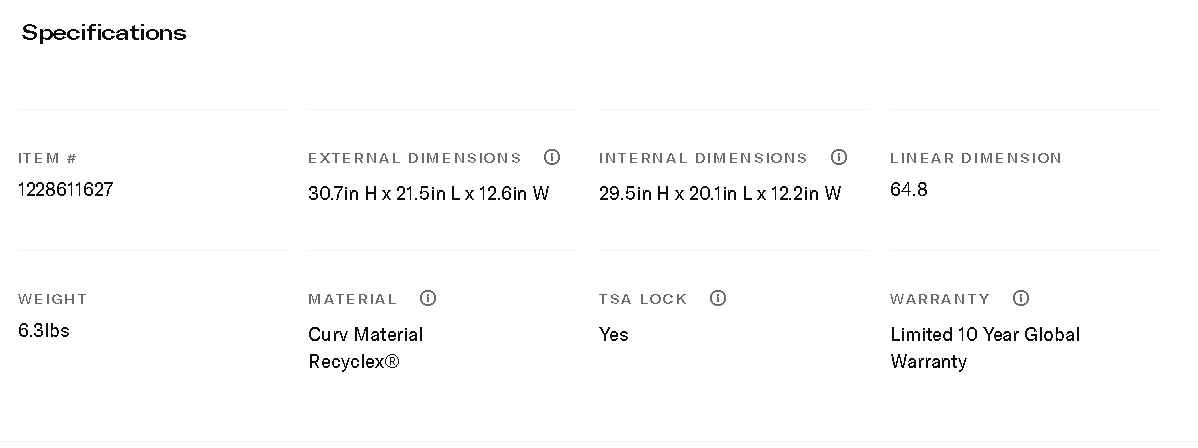Click the internal dimensions value 29.5in H

(719, 193)
